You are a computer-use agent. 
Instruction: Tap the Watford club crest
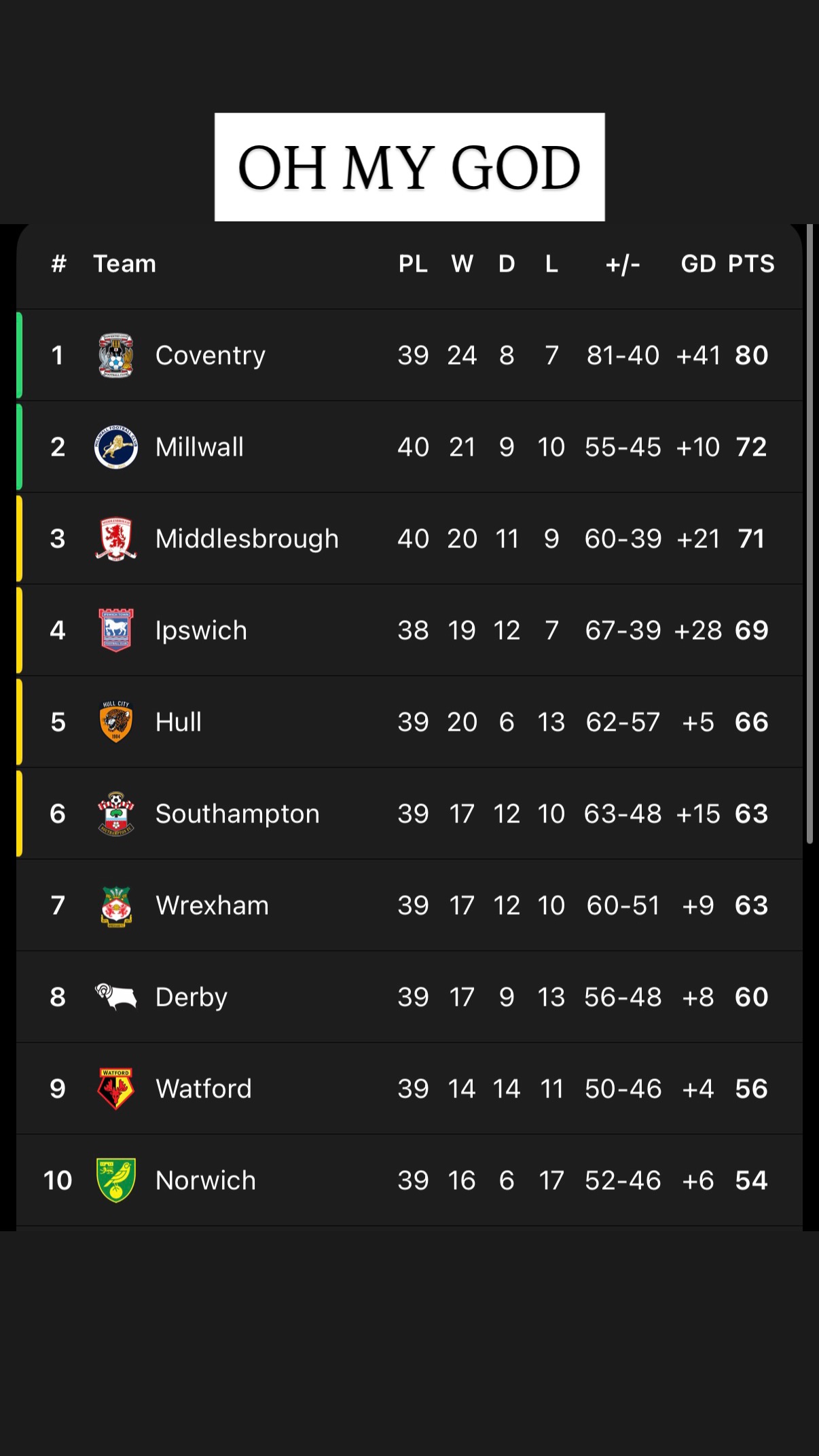coord(115,1089)
